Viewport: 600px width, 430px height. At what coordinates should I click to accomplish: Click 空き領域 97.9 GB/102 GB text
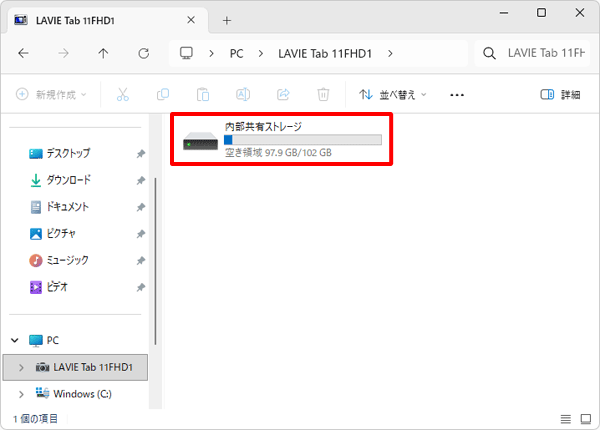point(278,153)
